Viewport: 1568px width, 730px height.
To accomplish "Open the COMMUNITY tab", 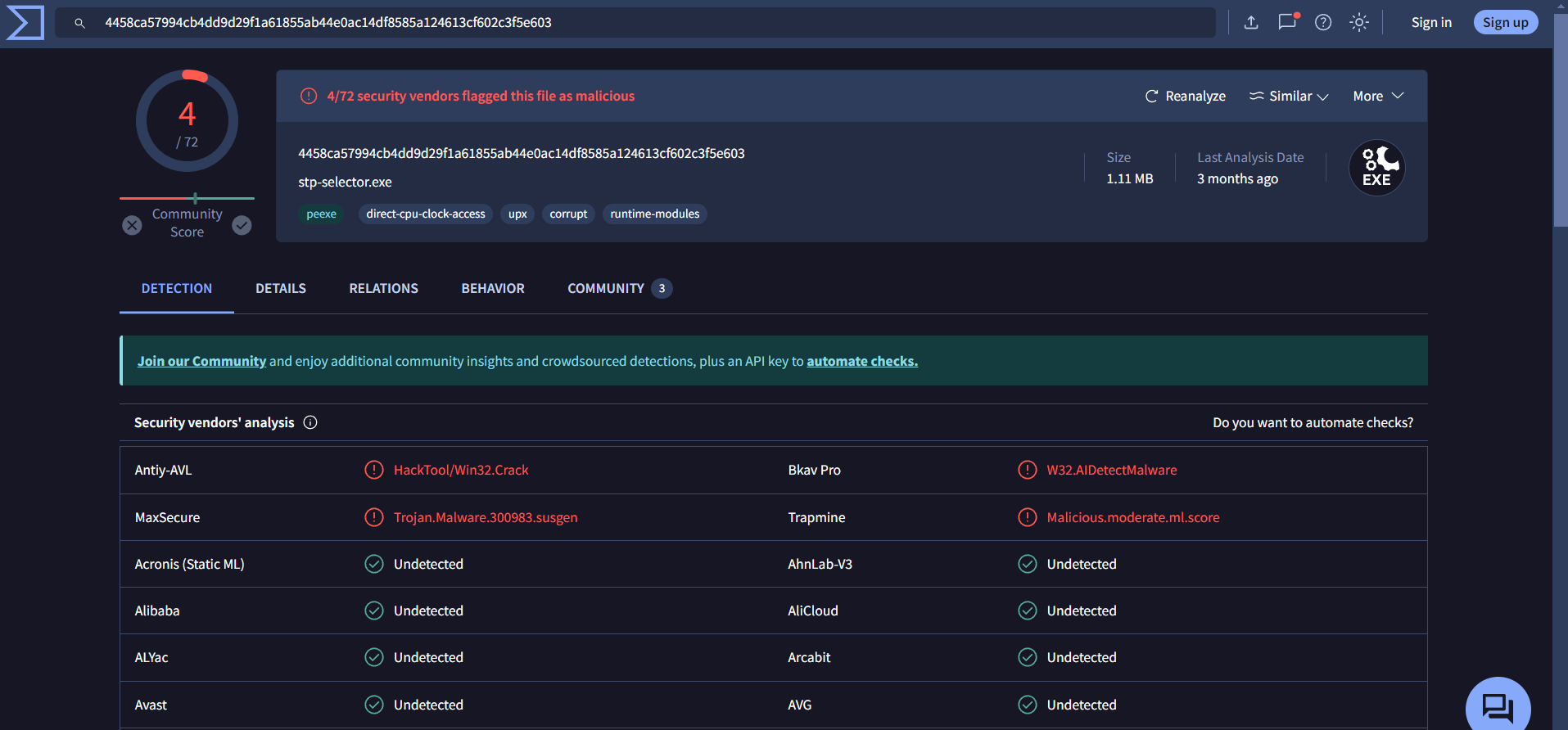I will (x=620, y=288).
